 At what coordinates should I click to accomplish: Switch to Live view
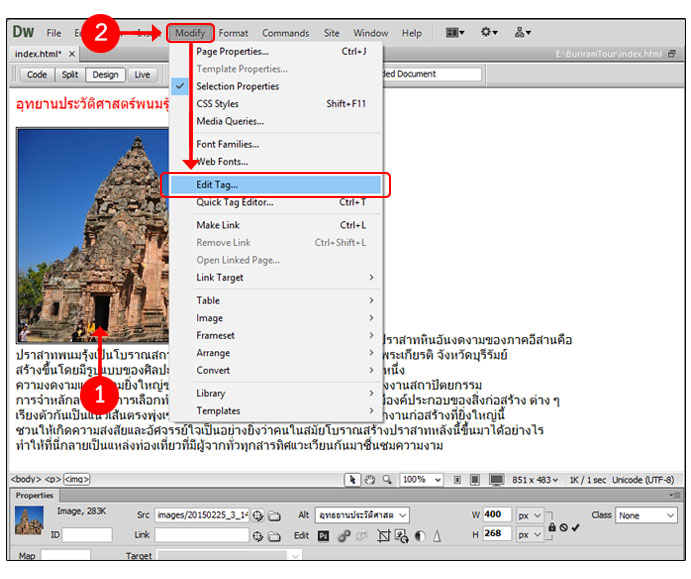(x=142, y=75)
